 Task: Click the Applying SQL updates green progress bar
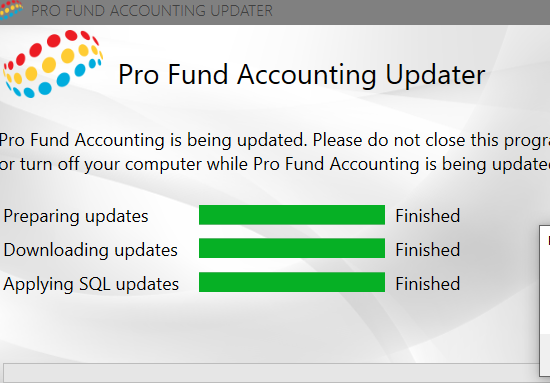[292, 282]
